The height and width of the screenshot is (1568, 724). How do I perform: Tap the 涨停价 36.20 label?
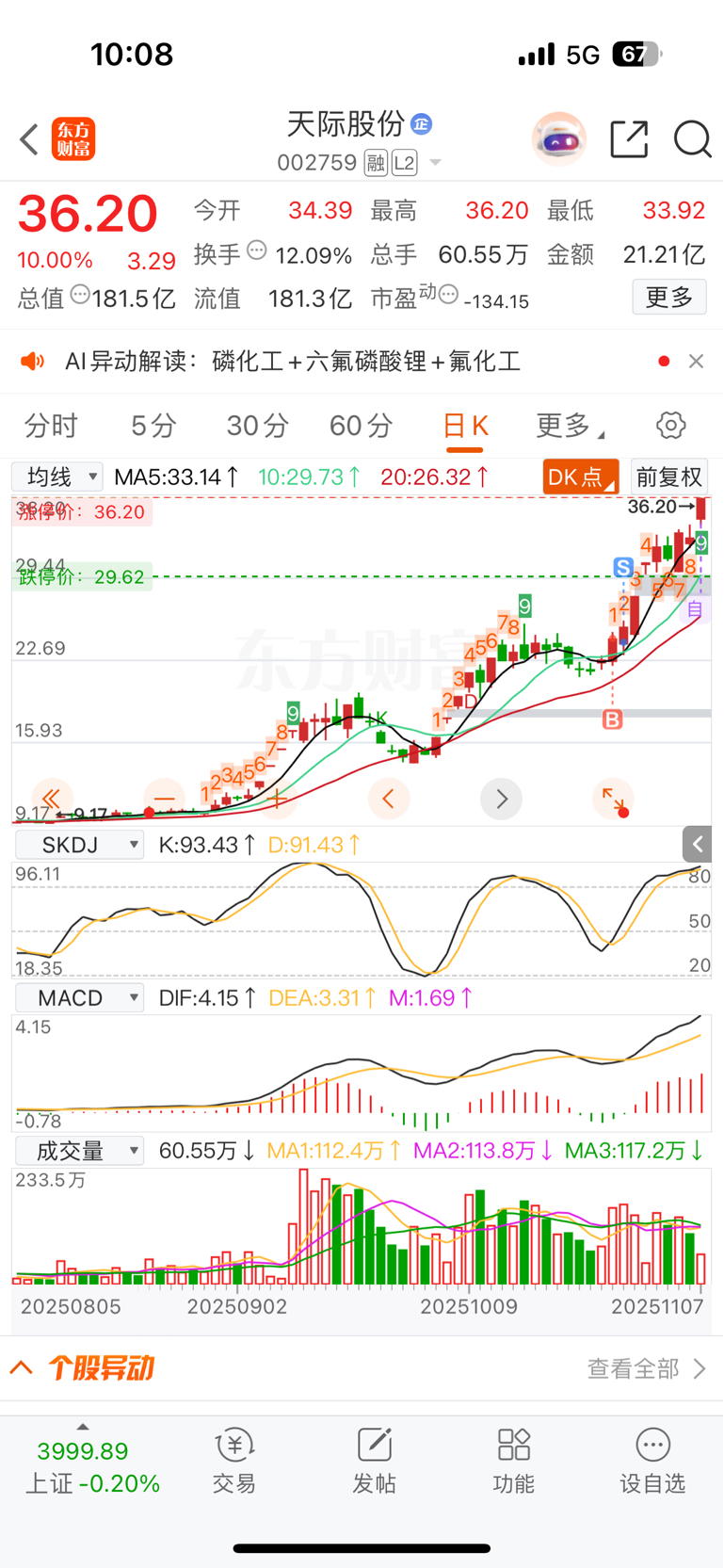click(x=82, y=512)
